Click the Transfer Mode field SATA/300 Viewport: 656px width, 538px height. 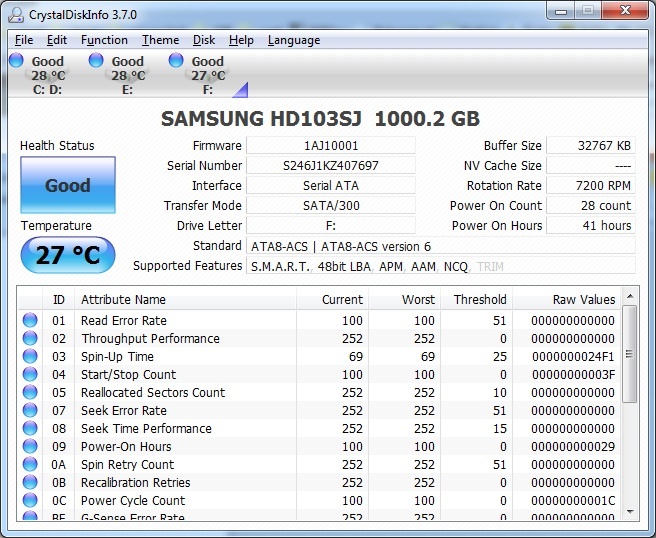coord(331,205)
